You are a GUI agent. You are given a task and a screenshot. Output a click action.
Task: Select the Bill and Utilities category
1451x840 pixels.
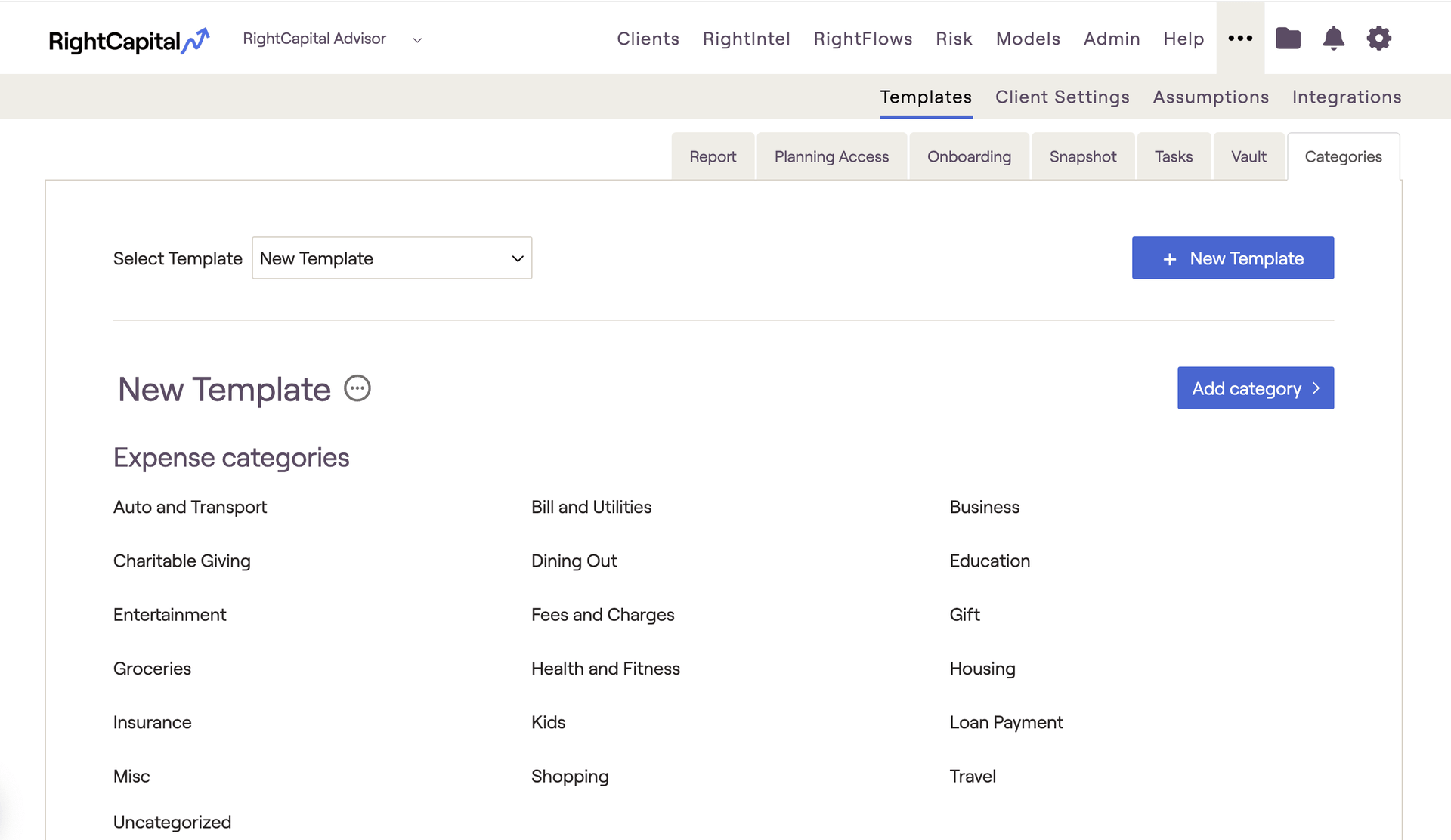591,507
